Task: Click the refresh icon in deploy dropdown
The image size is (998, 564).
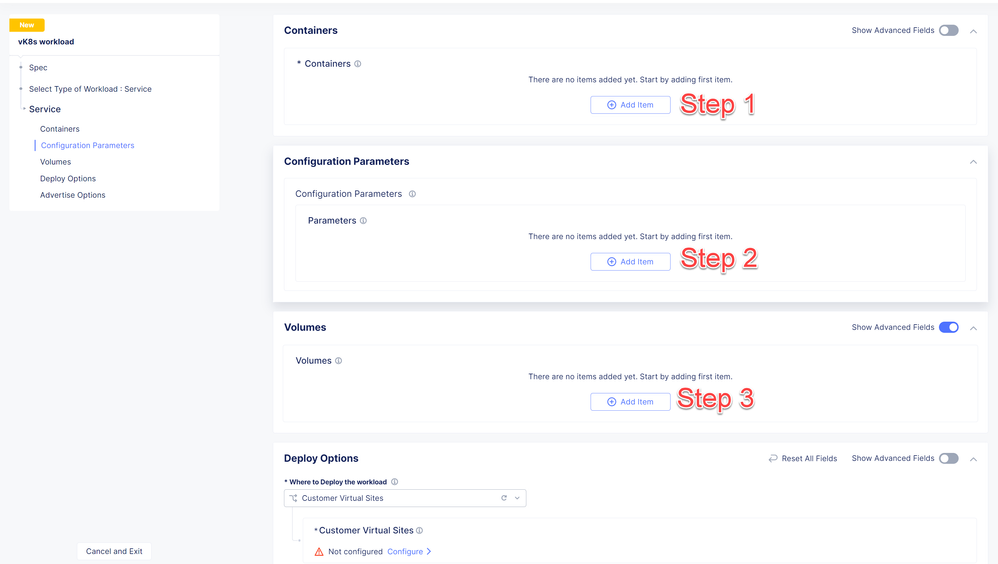Action: 504,498
